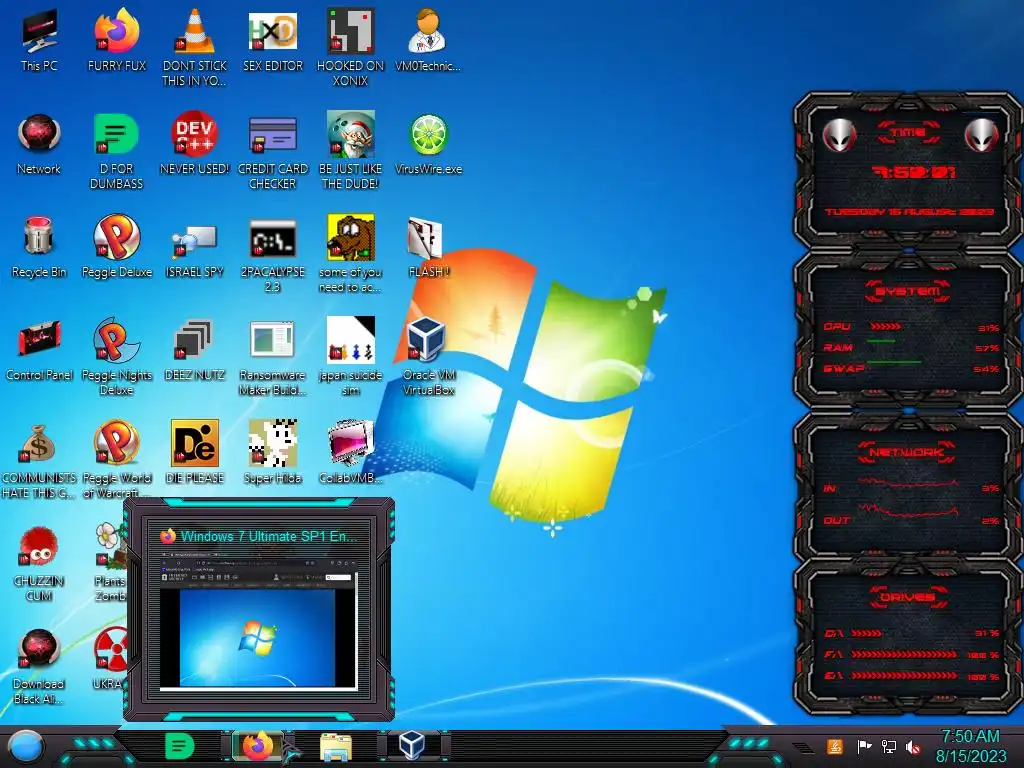This screenshot has width=1024, height=768.
Task: Select the VM0Technic desktop icon
Action: click(428, 31)
